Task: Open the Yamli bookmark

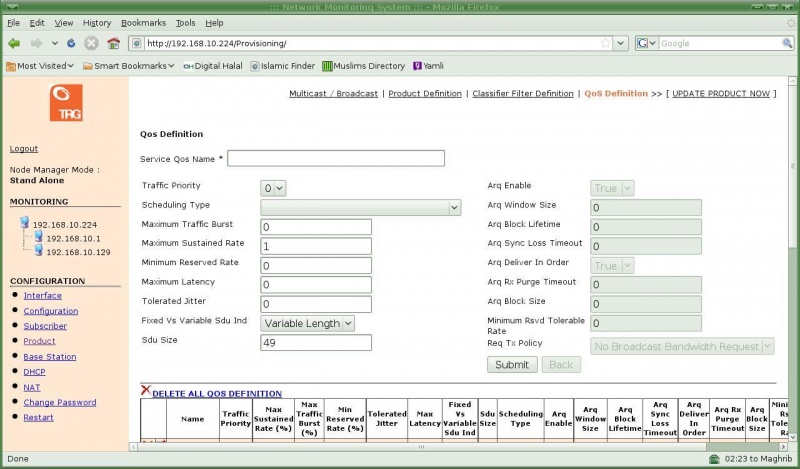Action: point(428,66)
